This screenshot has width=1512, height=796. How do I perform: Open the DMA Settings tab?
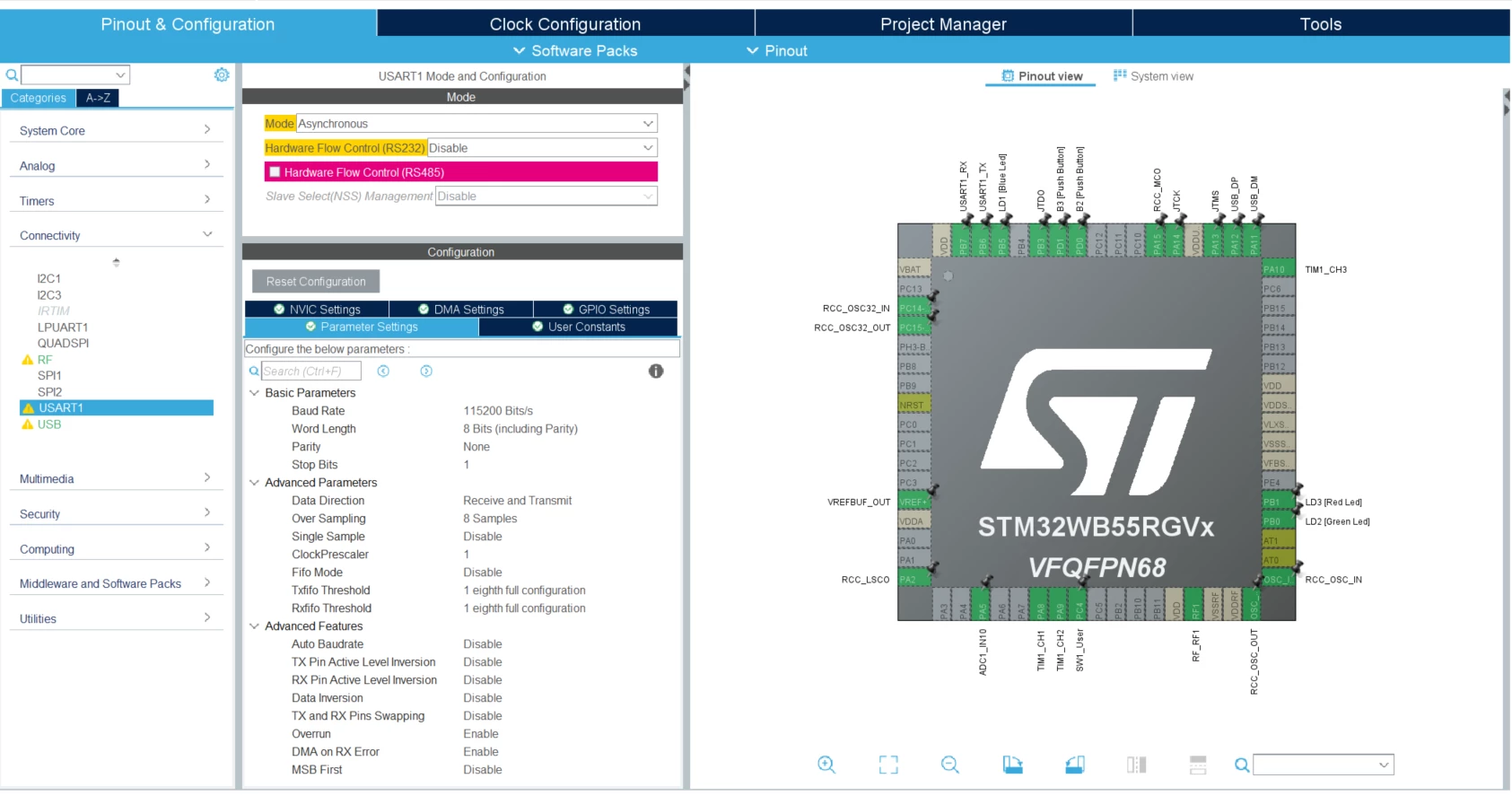coord(461,310)
